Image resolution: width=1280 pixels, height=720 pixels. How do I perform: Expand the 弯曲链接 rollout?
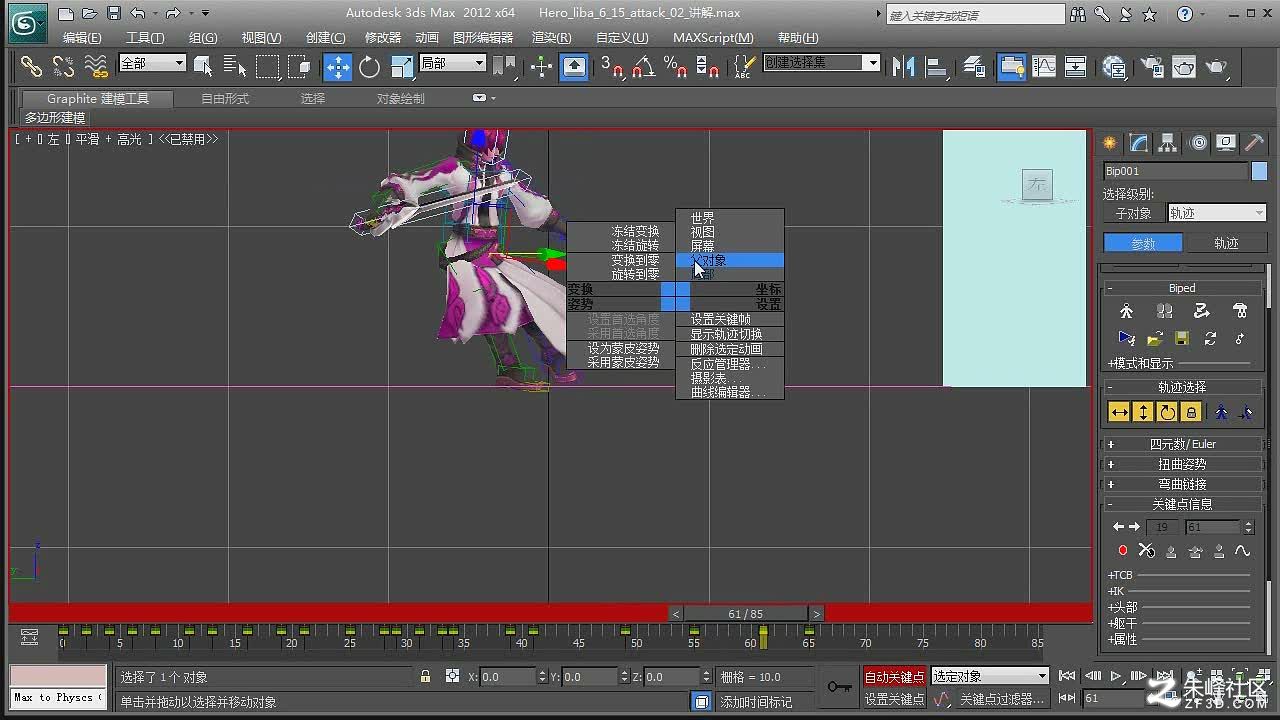1181,484
